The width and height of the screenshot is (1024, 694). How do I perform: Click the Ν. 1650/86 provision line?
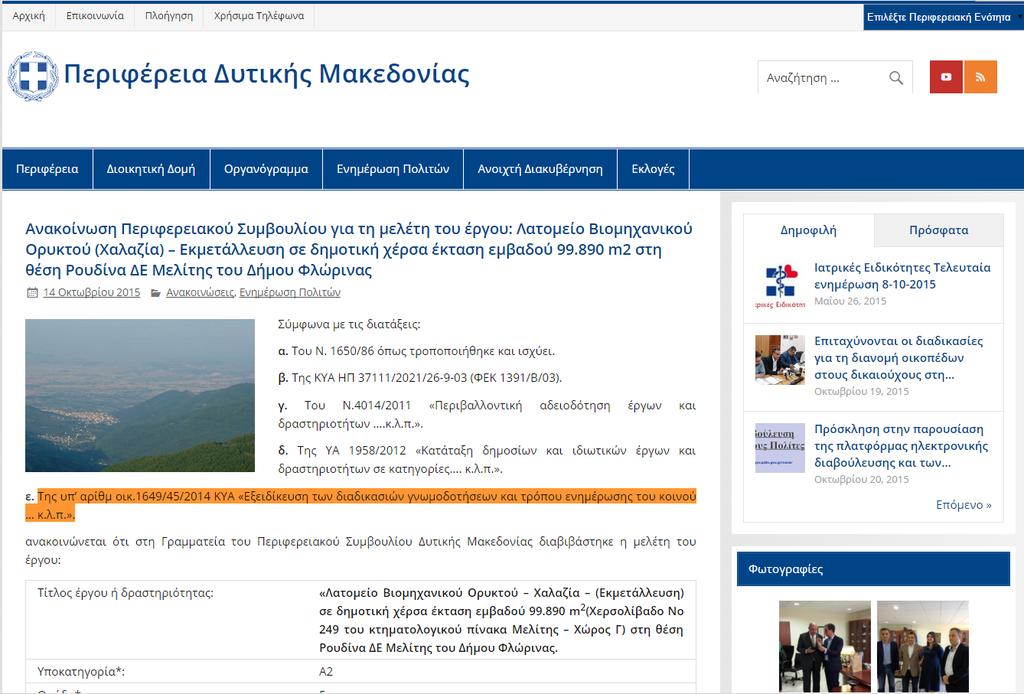(x=417, y=351)
